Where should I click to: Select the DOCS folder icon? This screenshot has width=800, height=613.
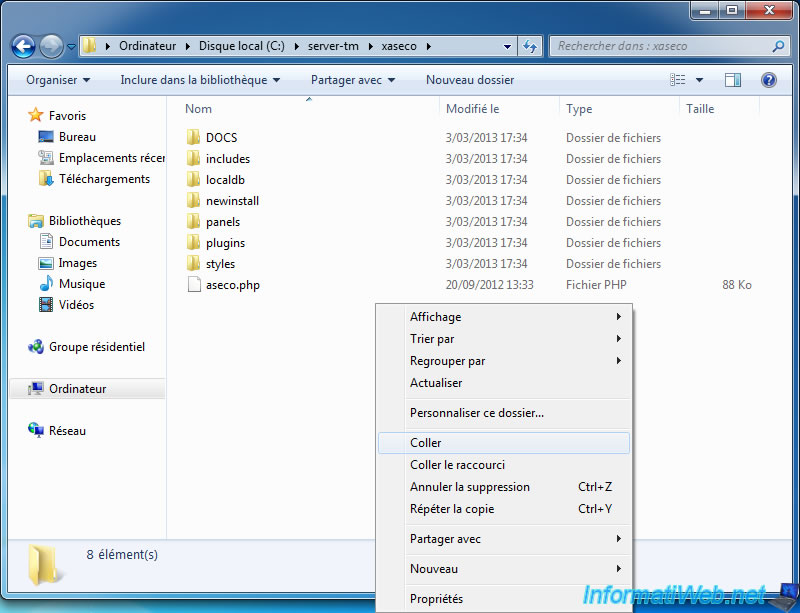point(193,137)
